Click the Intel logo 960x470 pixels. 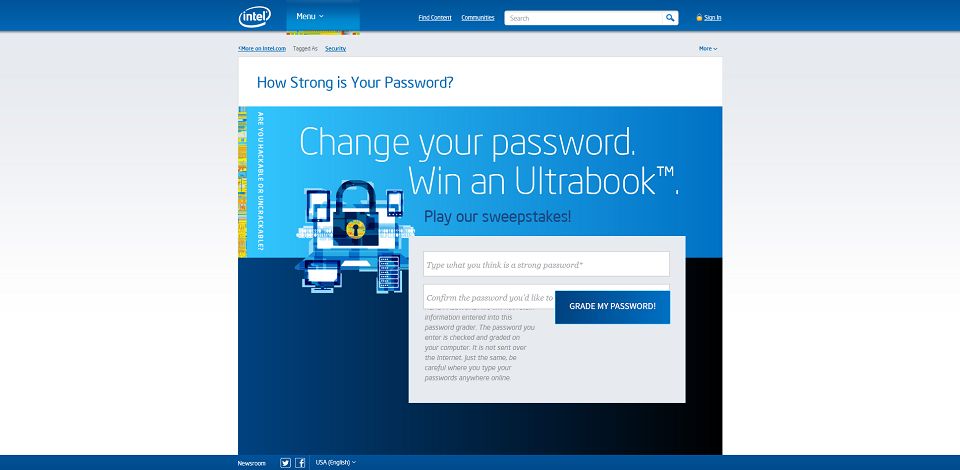pos(254,17)
